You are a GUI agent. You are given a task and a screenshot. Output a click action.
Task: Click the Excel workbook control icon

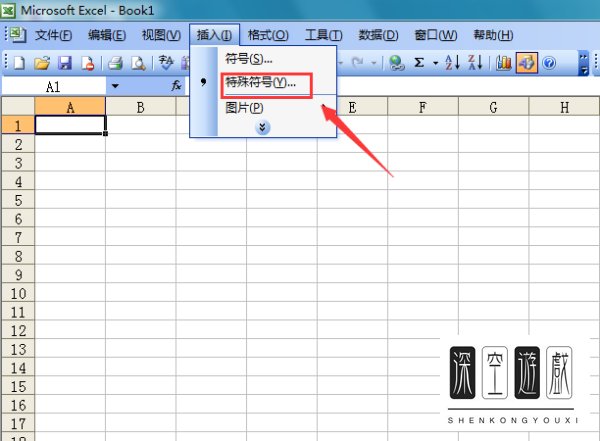coord(17,35)
